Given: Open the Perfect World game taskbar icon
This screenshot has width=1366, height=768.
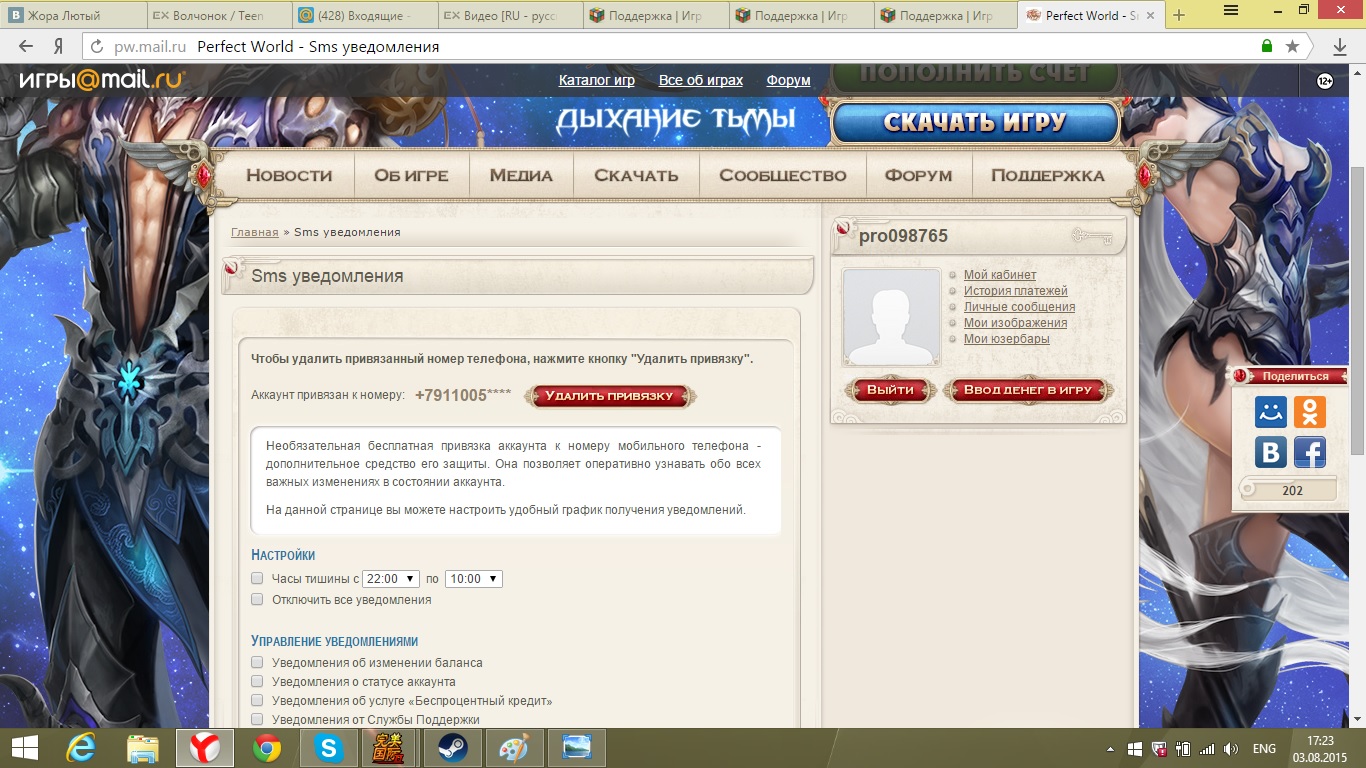Looking at the screenshot, I should [x=390, y=747].
